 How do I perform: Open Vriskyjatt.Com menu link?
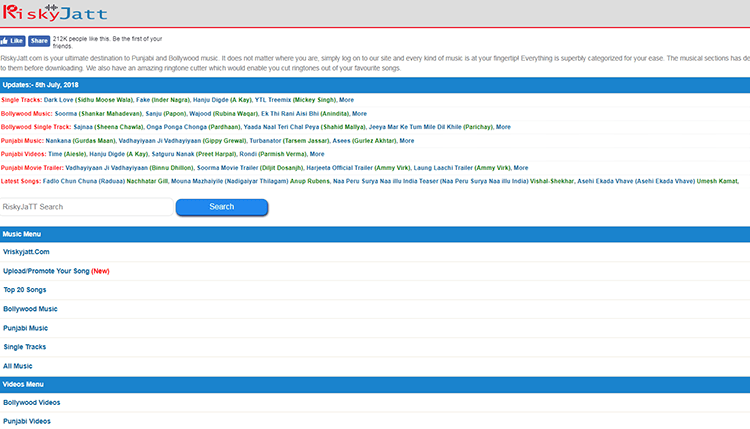tap(26, 252)
